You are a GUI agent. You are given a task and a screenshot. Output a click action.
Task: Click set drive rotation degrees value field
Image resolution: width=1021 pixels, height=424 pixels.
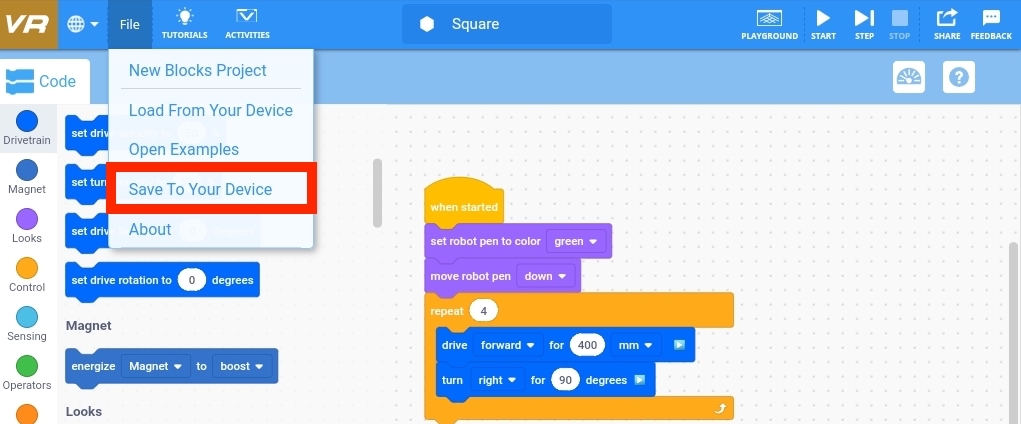[x=191, y=280]
